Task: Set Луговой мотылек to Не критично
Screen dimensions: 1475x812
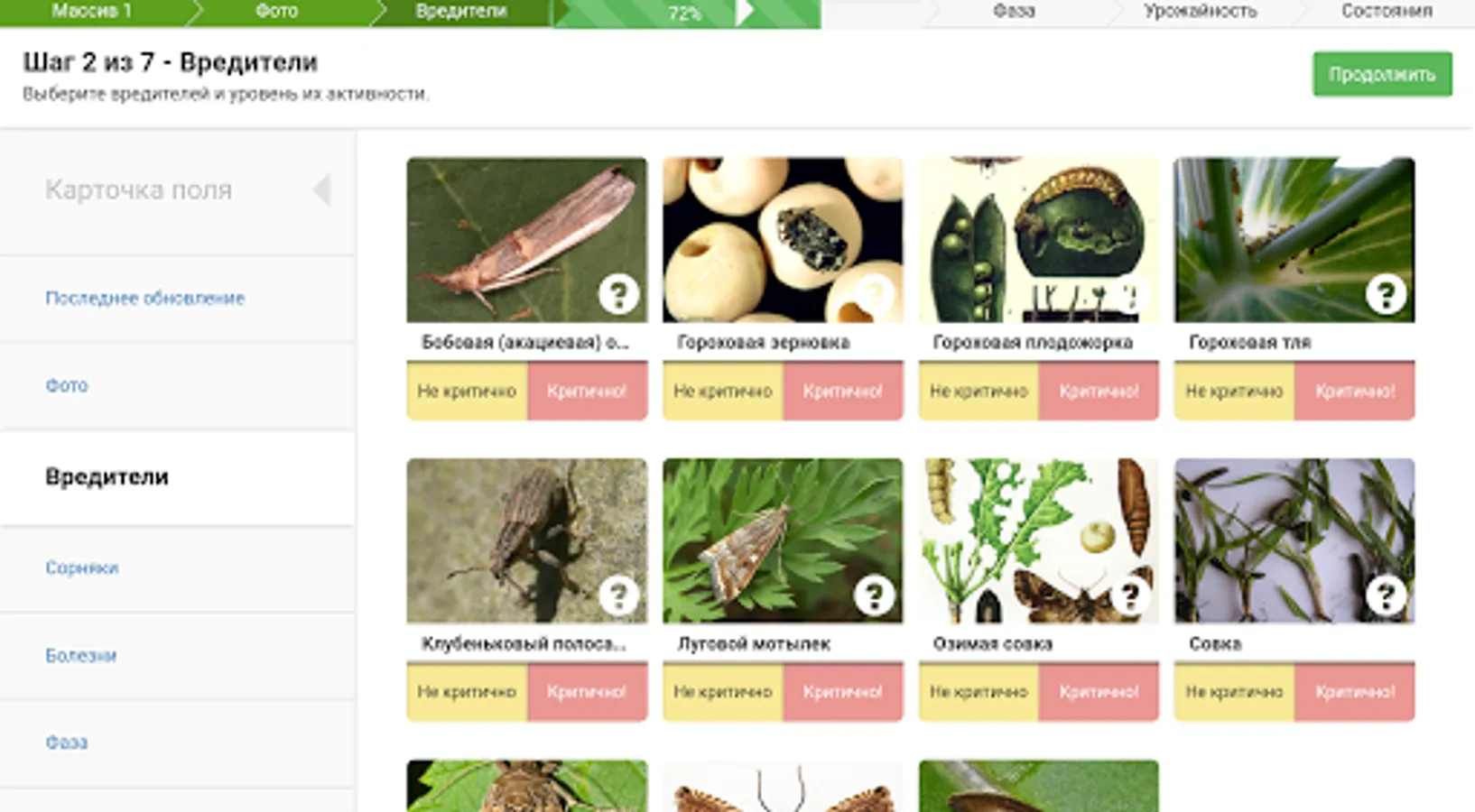Action: (x=723, y=692)
